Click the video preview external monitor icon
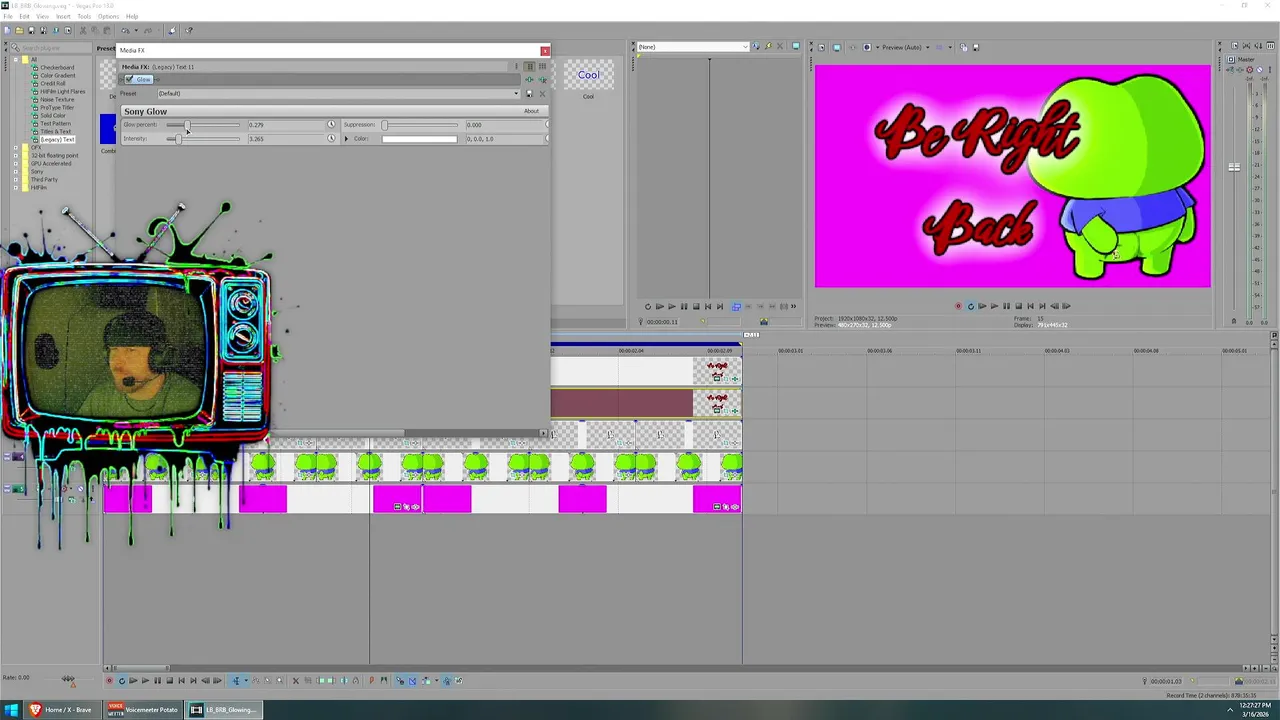The width and height of the screenshot is (1280, 720). click(836, 47)
